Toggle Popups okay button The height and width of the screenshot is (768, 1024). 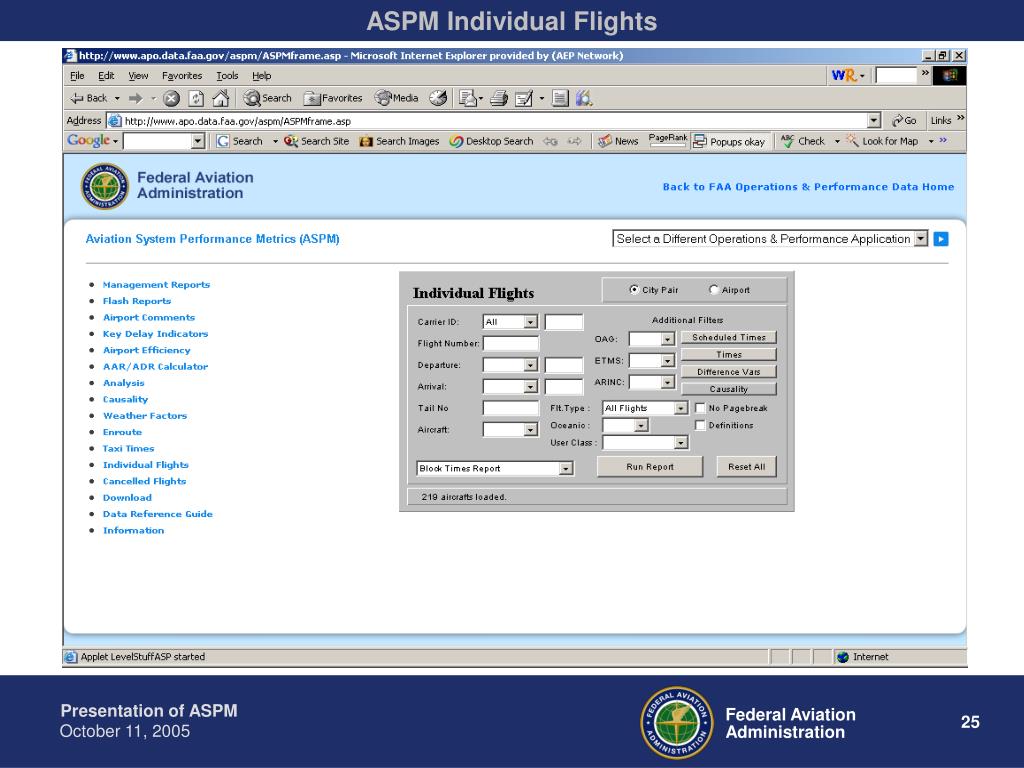pos(729,141)
